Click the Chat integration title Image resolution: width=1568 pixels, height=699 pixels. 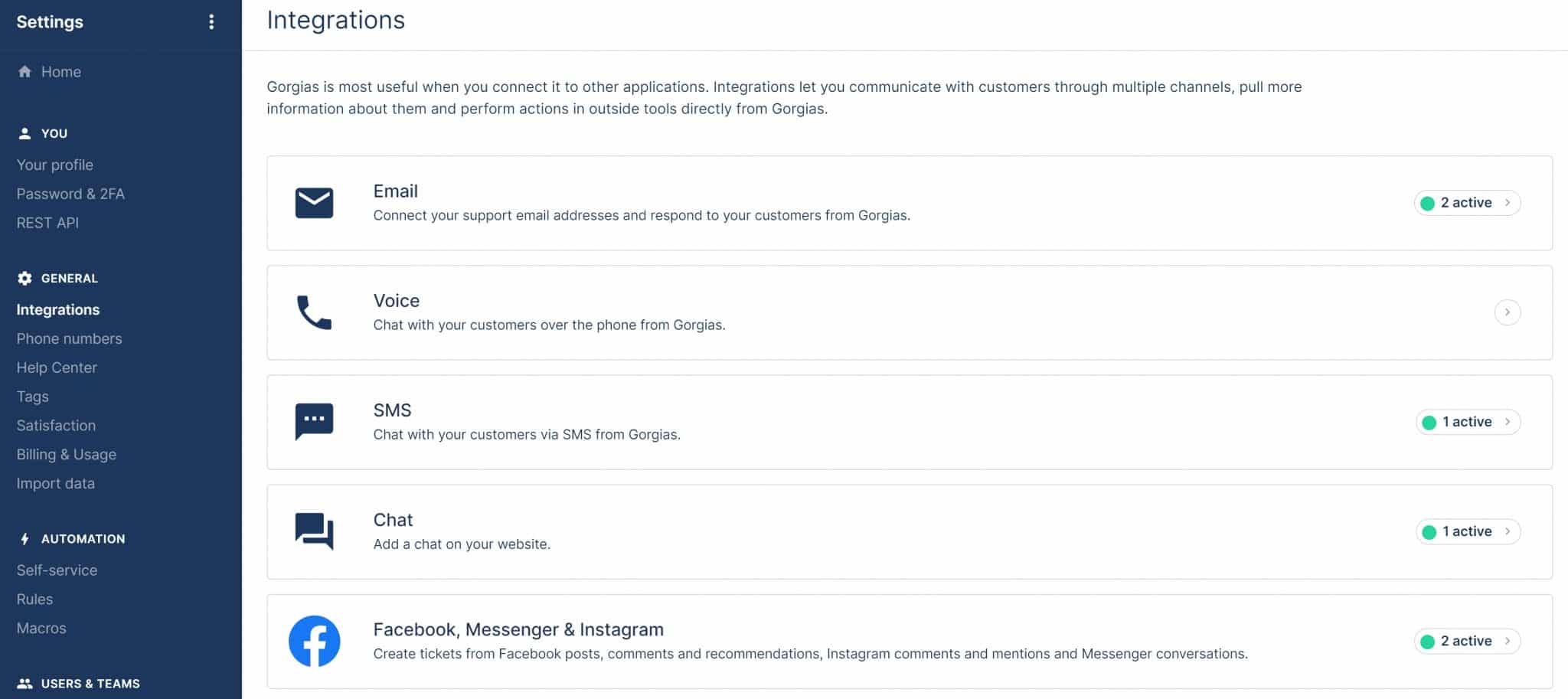coord(393,520)
